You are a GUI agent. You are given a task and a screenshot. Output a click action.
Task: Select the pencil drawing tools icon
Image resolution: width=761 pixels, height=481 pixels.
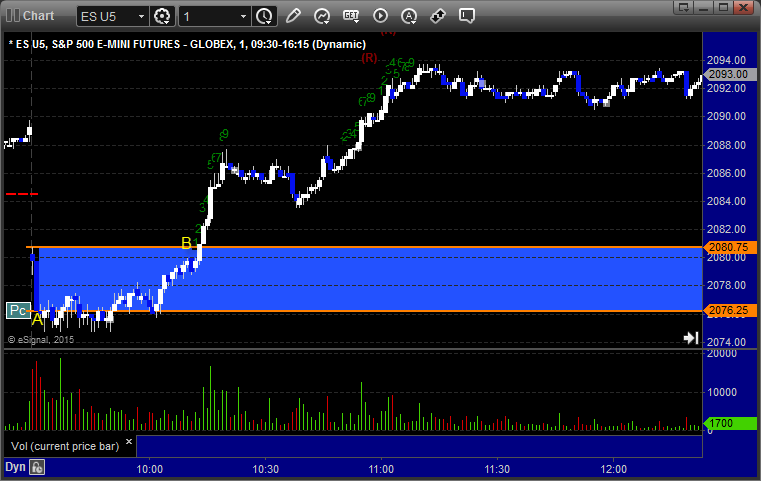pos(293,16)
